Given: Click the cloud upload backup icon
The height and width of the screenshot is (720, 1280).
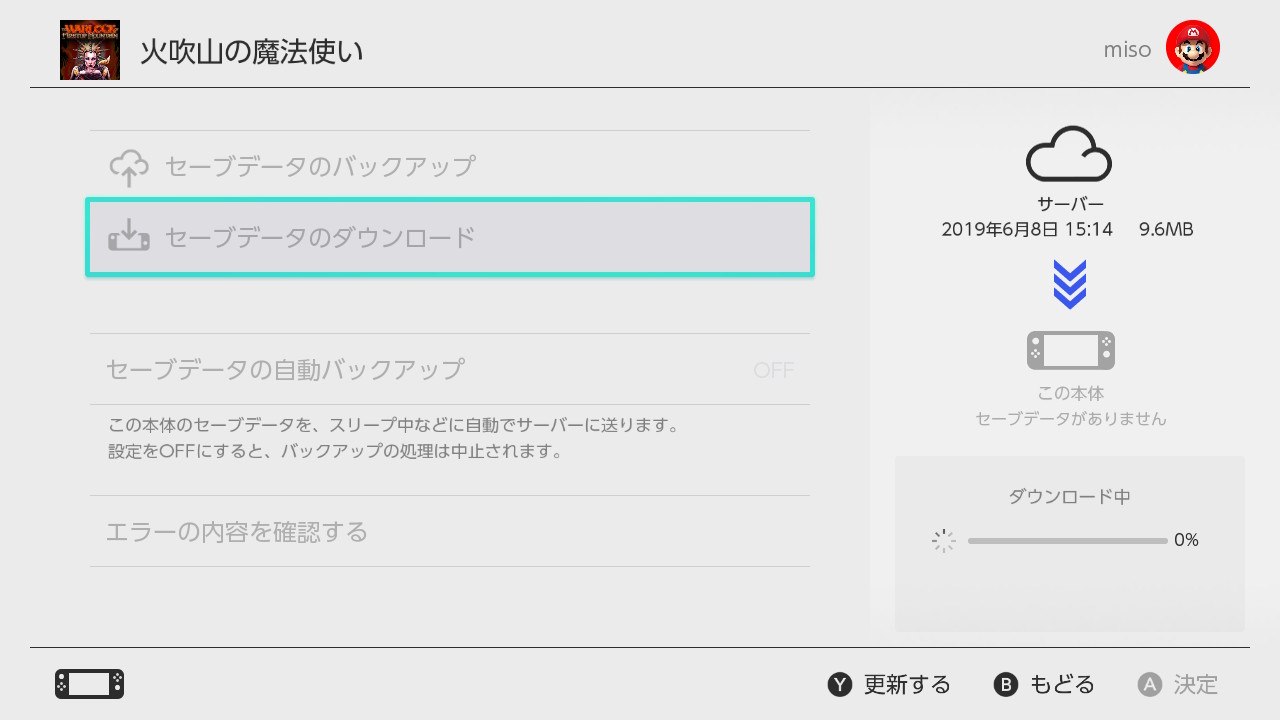Looking at the screenshot, I should point(129,167).
